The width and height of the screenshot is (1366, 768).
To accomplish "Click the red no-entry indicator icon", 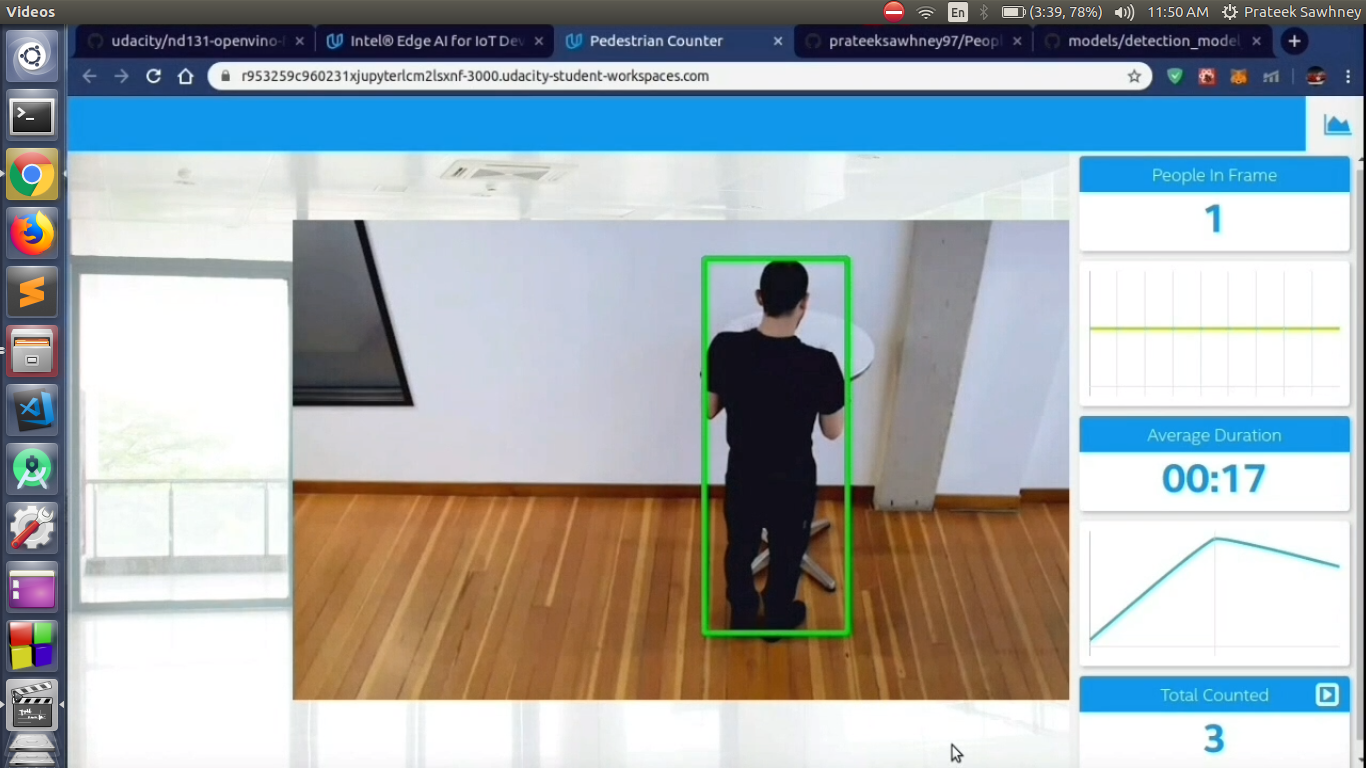I will (x=894, y=12).
